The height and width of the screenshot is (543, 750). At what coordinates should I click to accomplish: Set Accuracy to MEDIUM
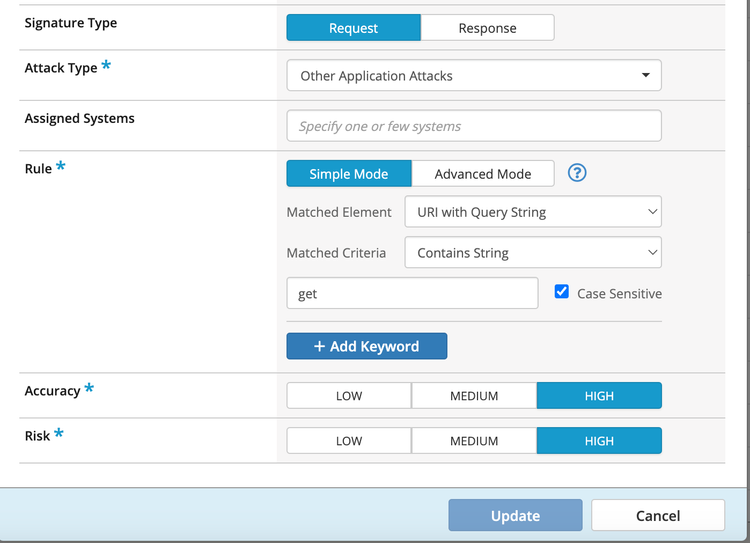[x=474, y=396]
